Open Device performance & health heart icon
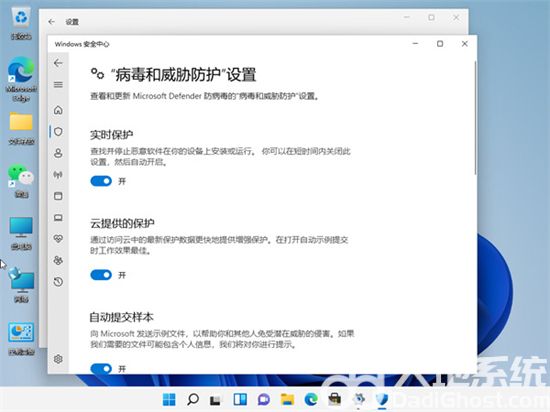This screenshot has height=412, width=550. click(x=58, y=239)
